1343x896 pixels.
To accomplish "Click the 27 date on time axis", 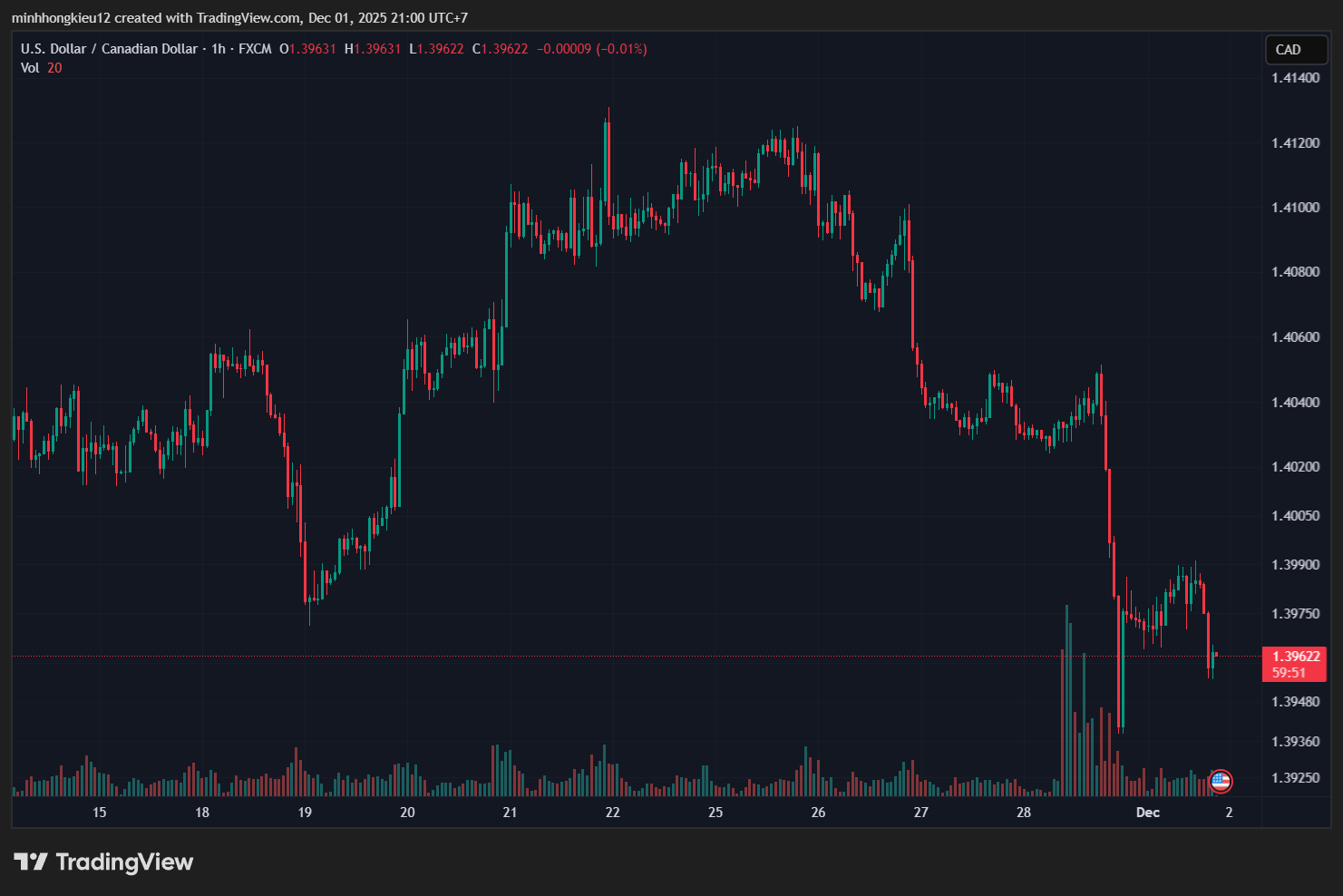I will pyautogui.click(x=920, y=813).
